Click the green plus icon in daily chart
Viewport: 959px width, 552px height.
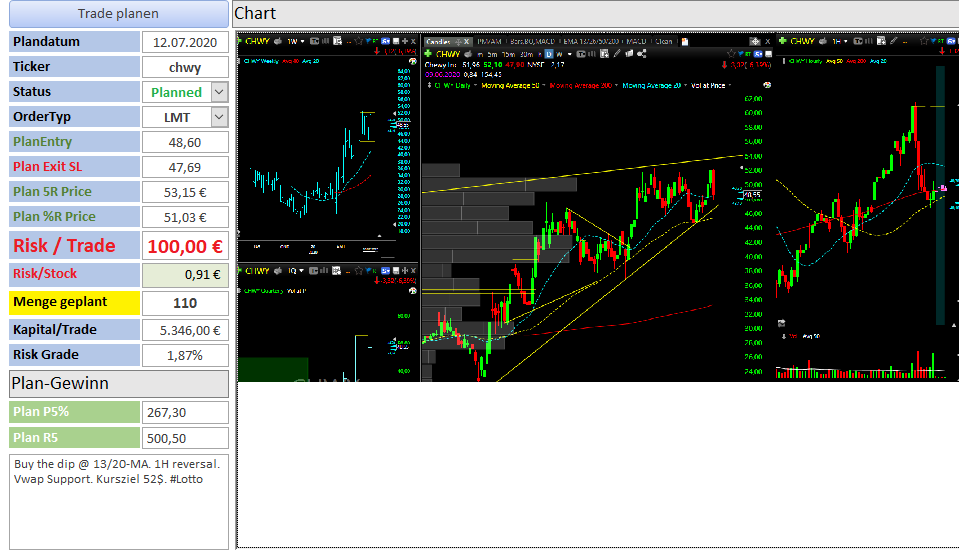point(428,54)
